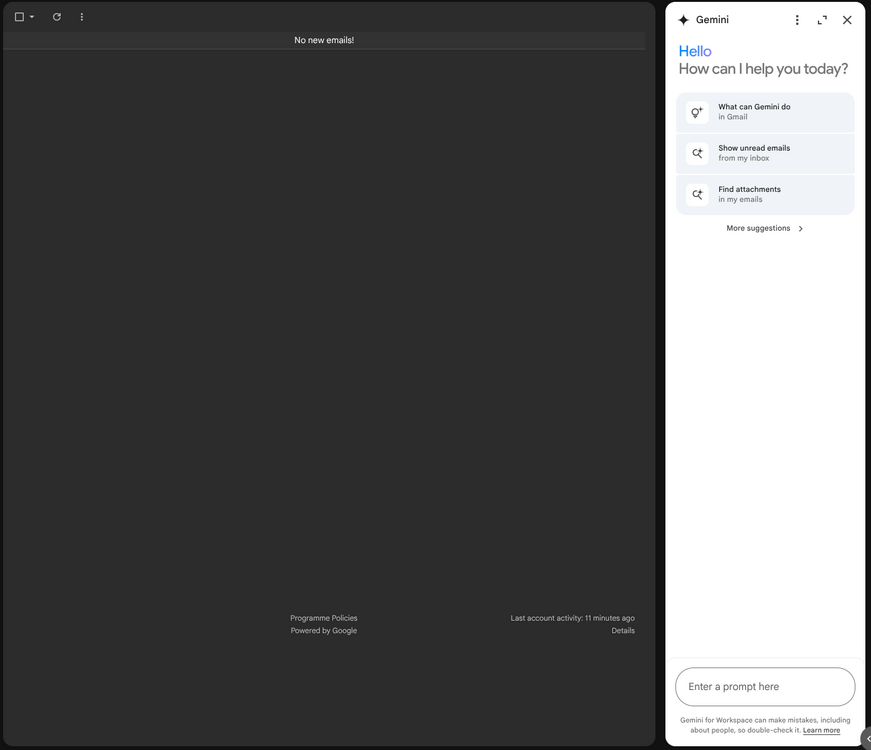This screenshot has height=750, width=871.
Task: Pick the 'Find attachments' suggestion
Action: [765, 194]
